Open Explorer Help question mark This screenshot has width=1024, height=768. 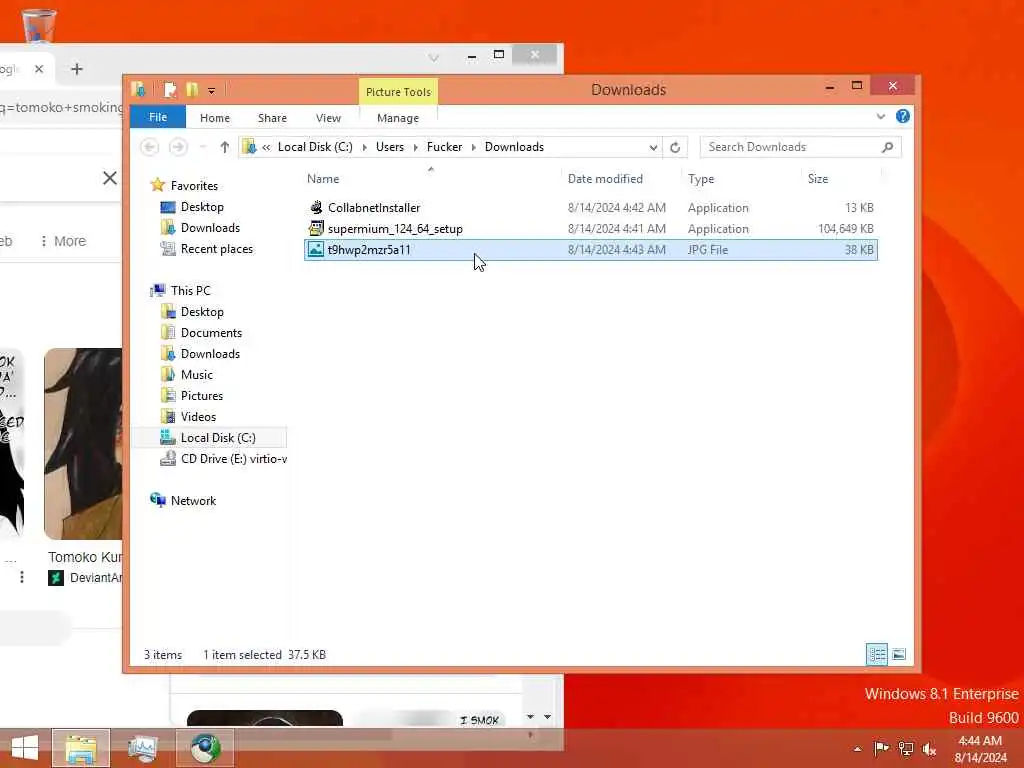coord(903,116)
